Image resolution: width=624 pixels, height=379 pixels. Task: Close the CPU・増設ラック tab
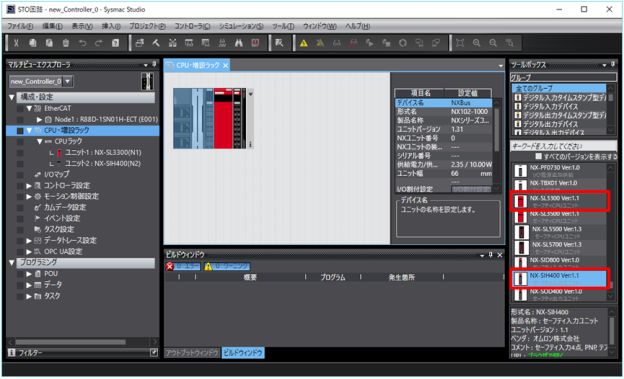click(x=226, y=65)
